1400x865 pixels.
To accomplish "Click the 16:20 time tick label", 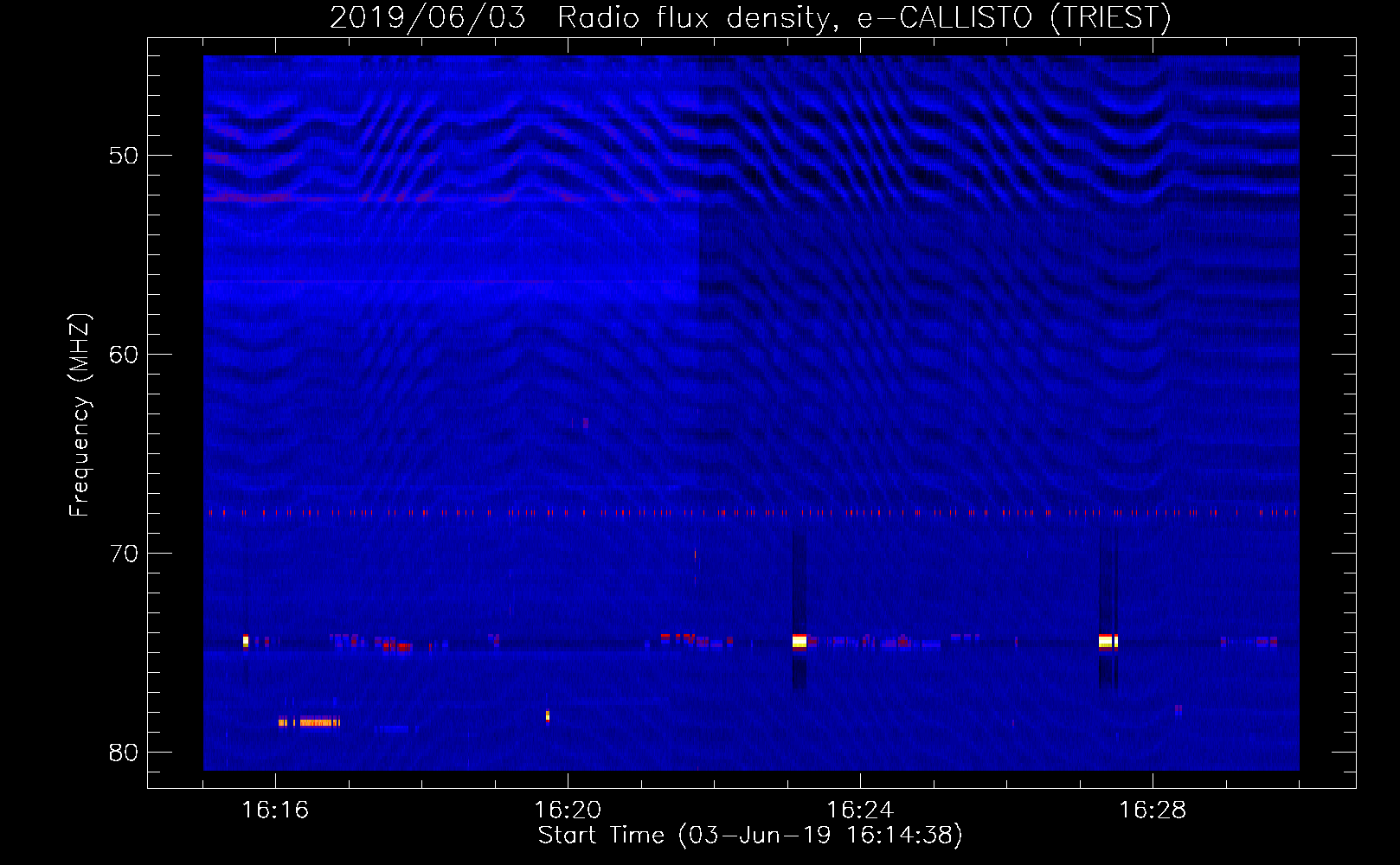I will pos(568,811).
